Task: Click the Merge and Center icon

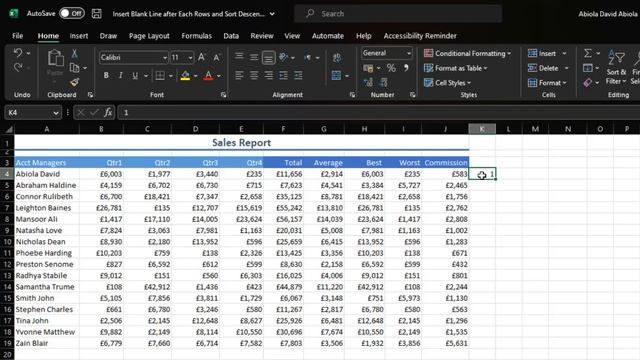Action: pyautogui.click(x=336, y=76)
